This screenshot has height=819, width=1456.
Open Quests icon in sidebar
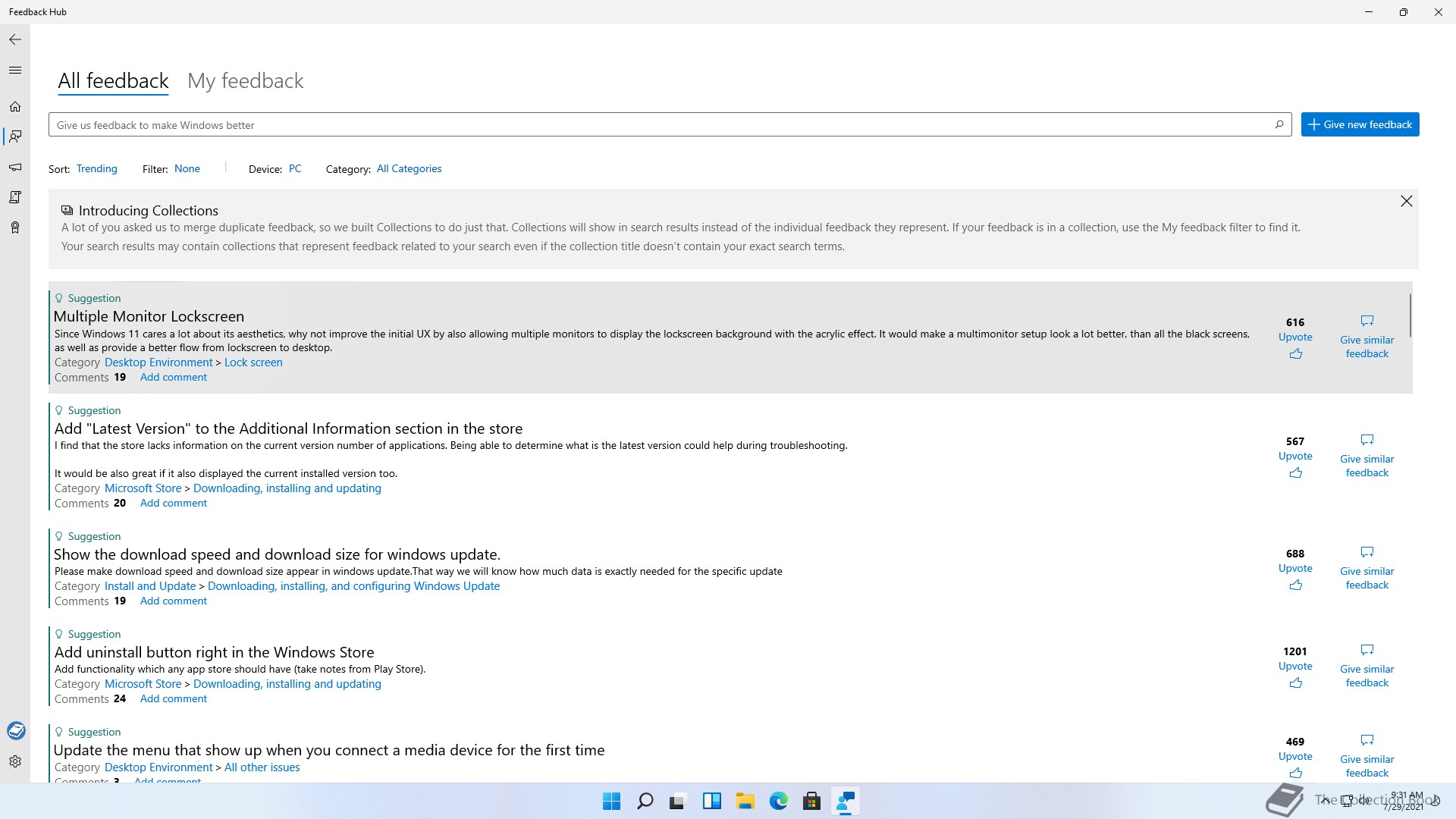[15, 197]
